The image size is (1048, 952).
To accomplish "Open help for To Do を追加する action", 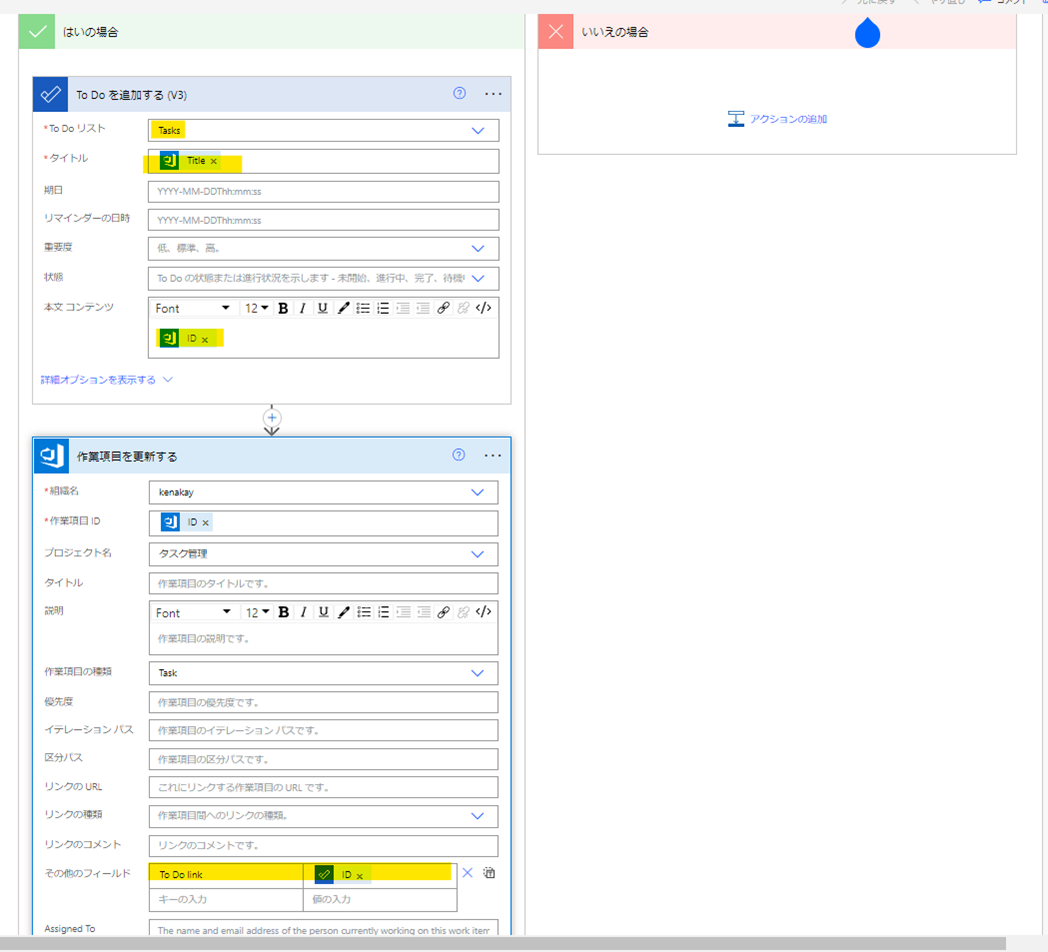I will point(459,94).
